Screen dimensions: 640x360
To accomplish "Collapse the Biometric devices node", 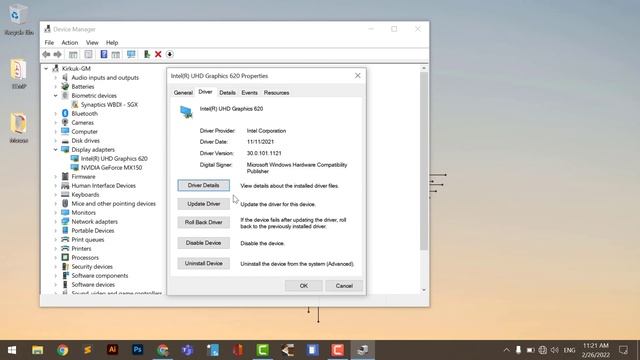I will [56, 96].
